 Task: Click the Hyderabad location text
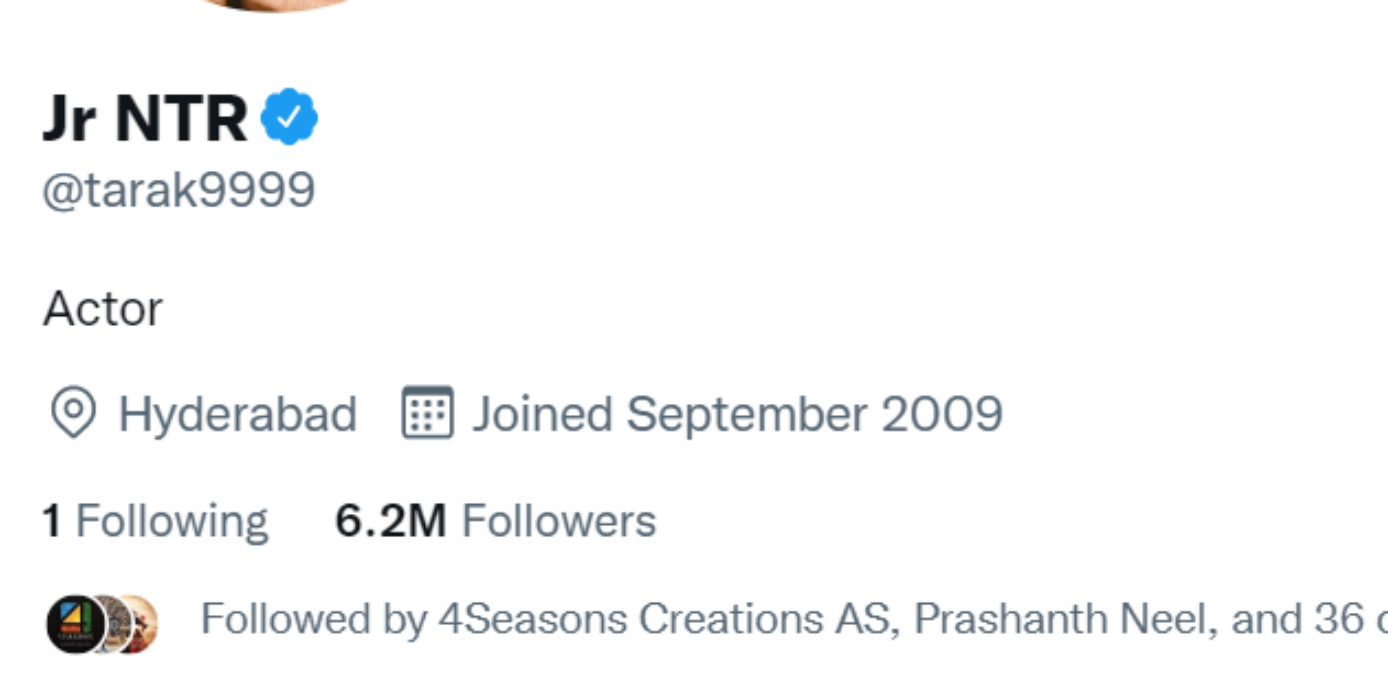tap(237, 414)
